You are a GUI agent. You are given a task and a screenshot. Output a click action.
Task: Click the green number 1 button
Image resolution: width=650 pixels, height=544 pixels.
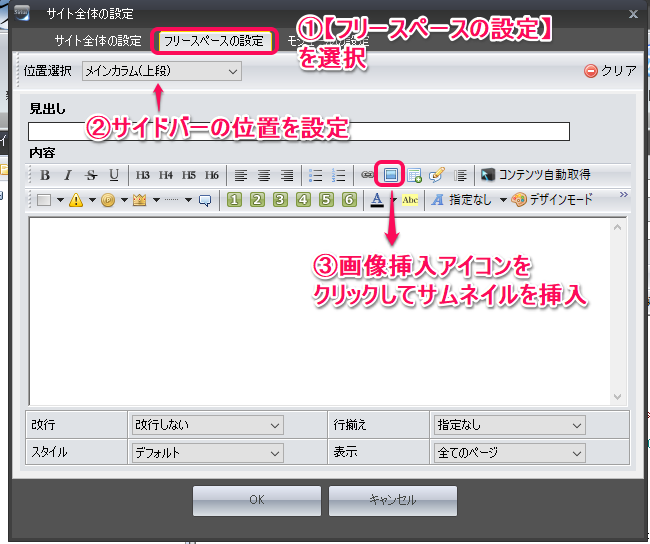tap(234, 199)
